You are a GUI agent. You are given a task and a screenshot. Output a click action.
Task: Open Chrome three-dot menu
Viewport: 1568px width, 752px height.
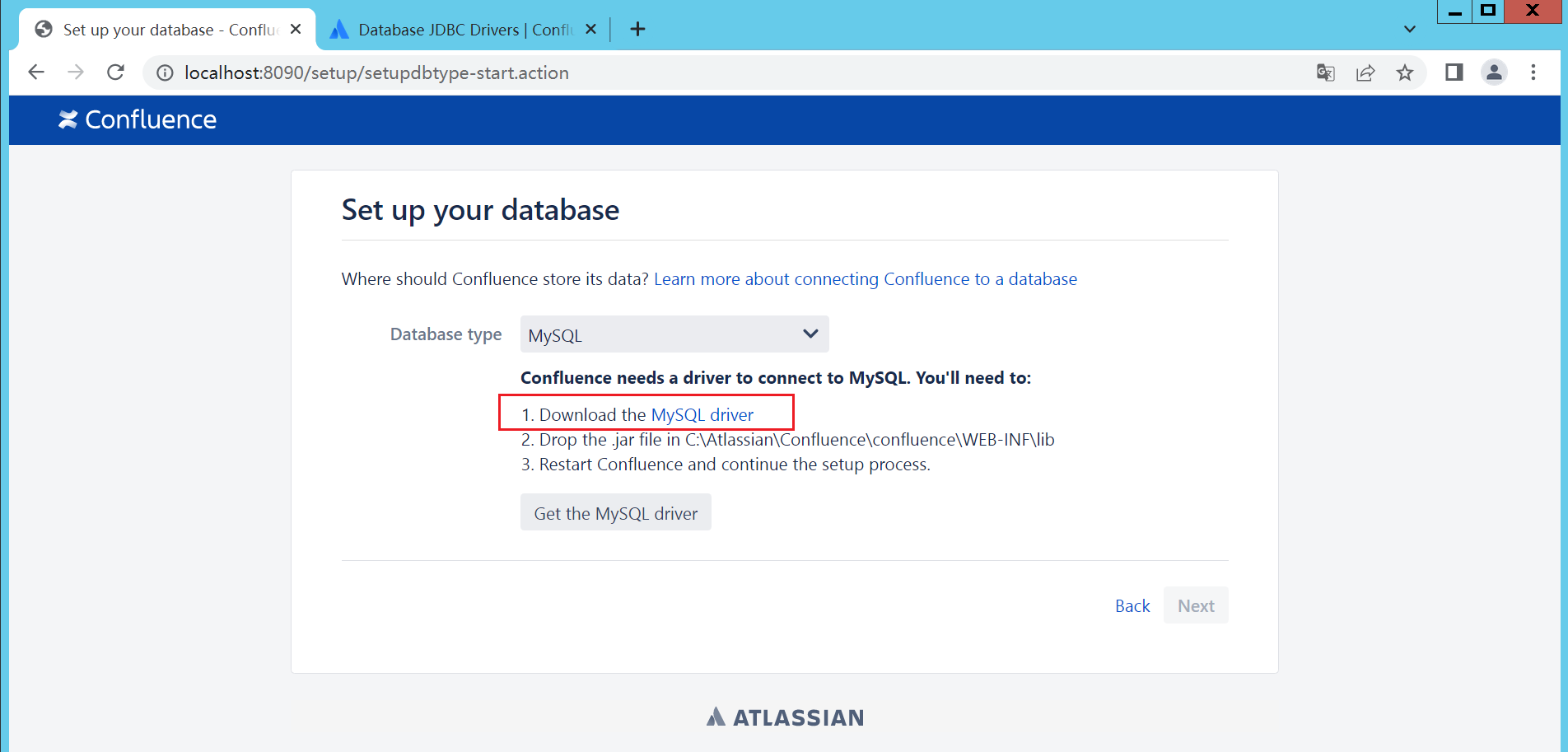1533,72
